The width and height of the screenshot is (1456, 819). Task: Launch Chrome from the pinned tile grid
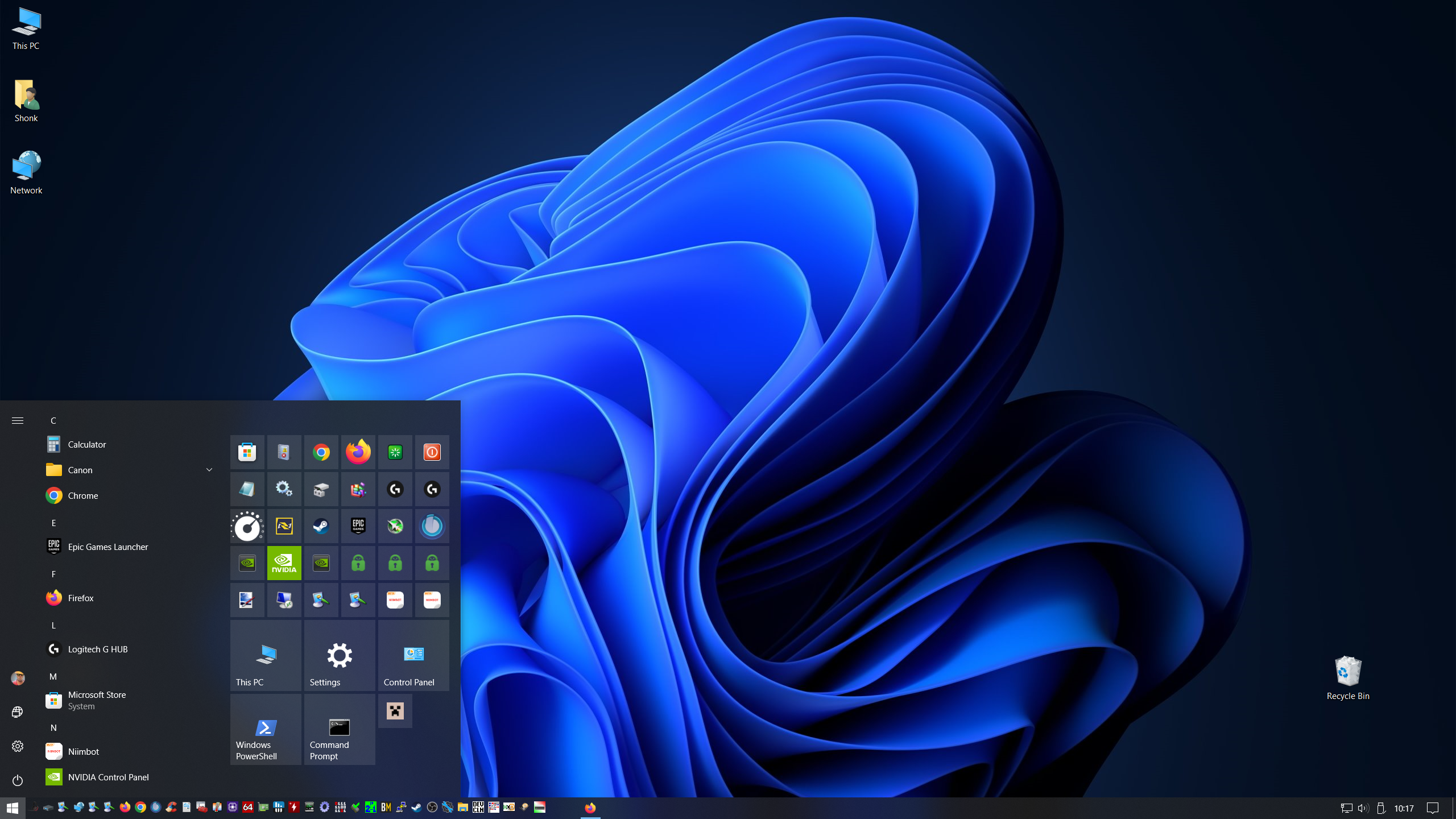click(321, 452)
